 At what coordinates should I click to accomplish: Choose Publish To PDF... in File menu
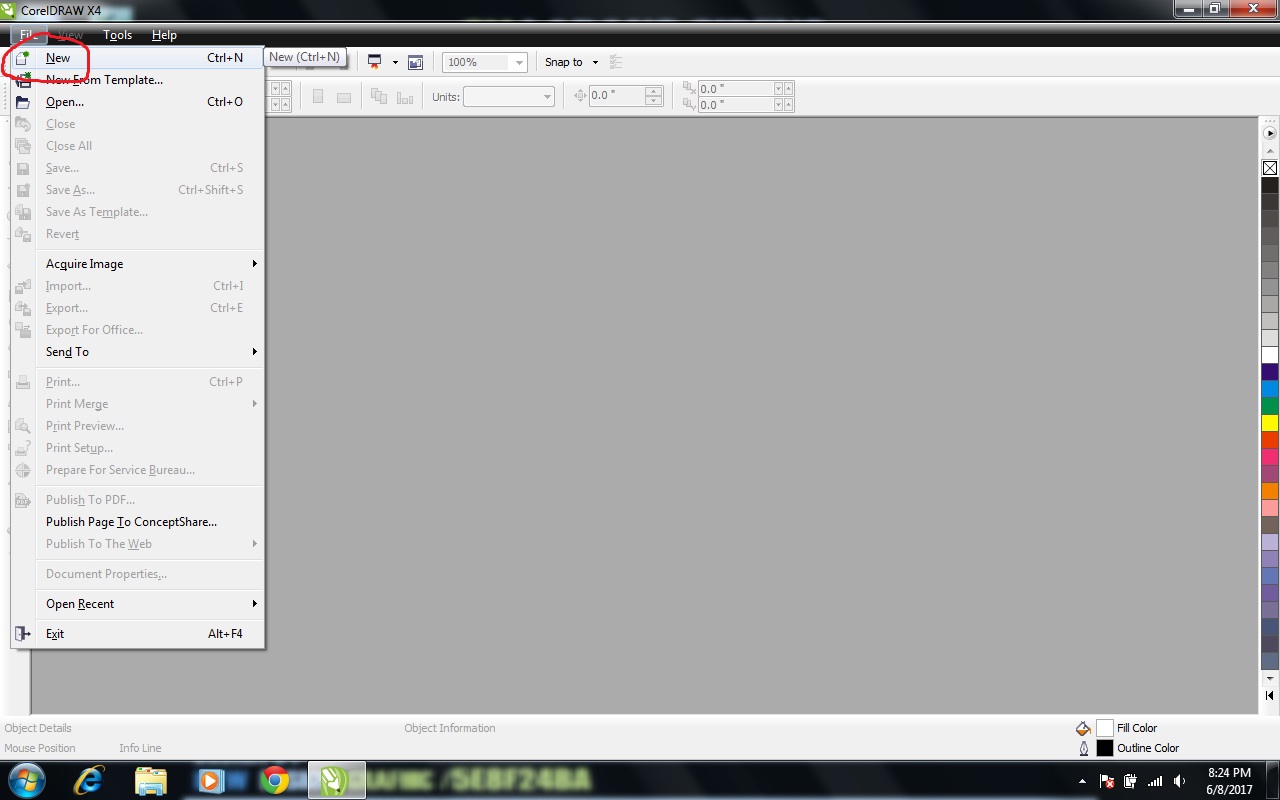137,500
